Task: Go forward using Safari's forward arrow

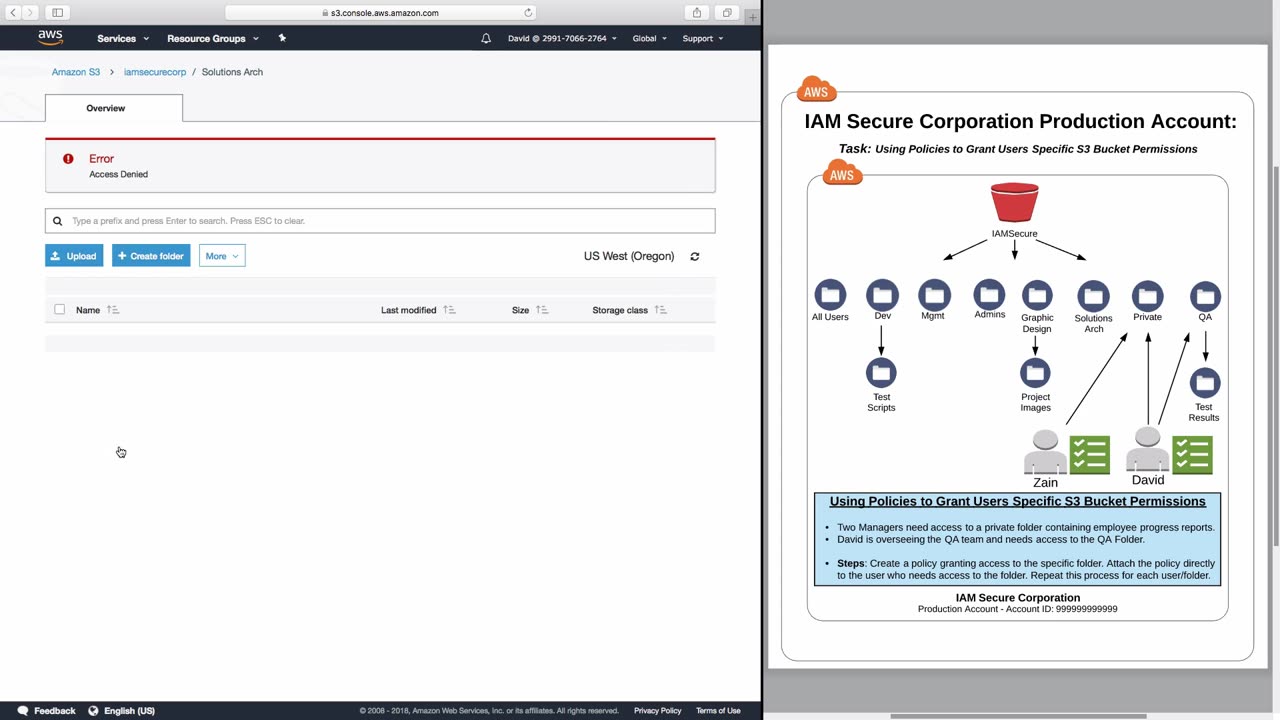Action: click(x=30, y=13)
